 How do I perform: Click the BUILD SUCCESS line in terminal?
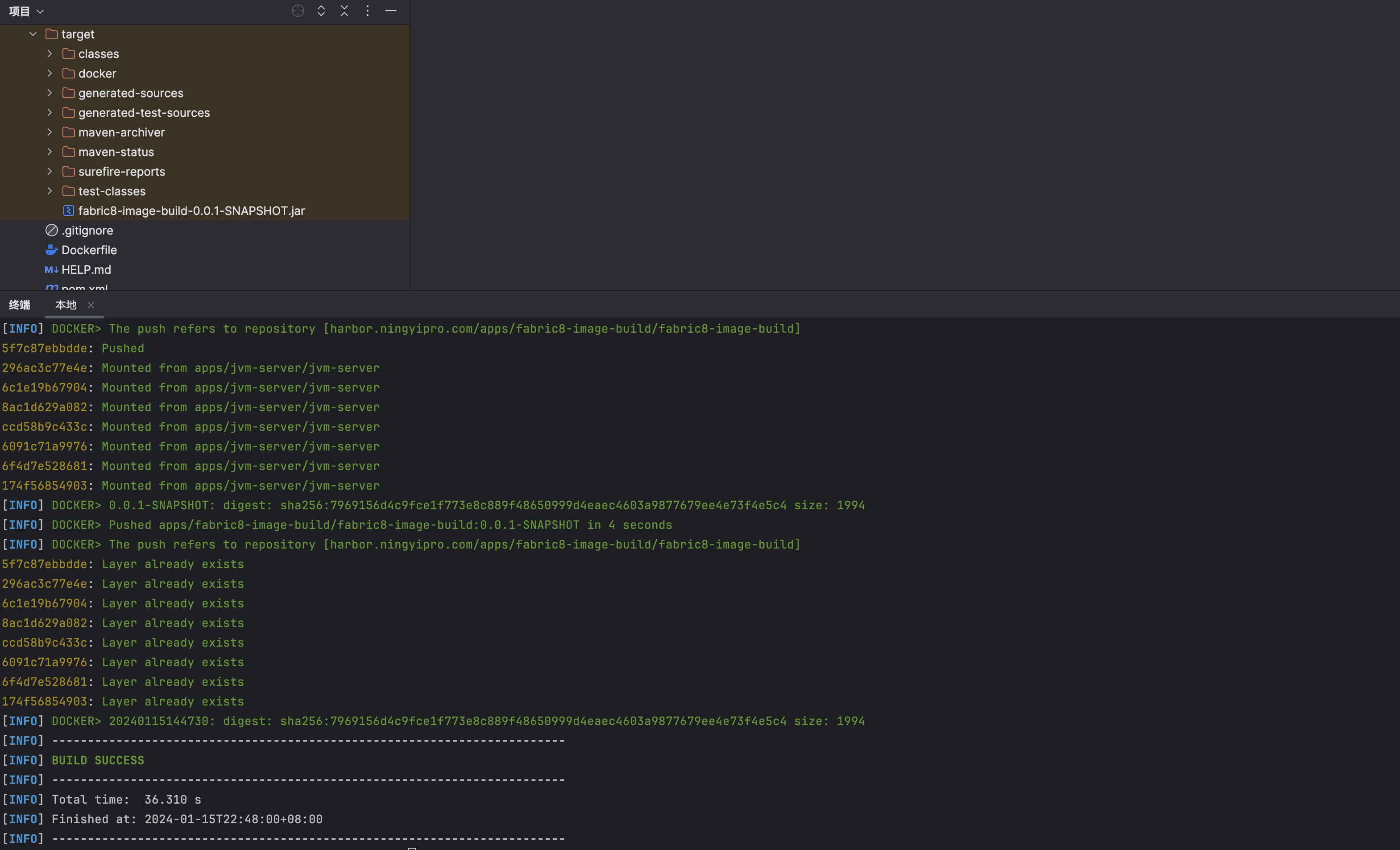[x=98, y=760]
